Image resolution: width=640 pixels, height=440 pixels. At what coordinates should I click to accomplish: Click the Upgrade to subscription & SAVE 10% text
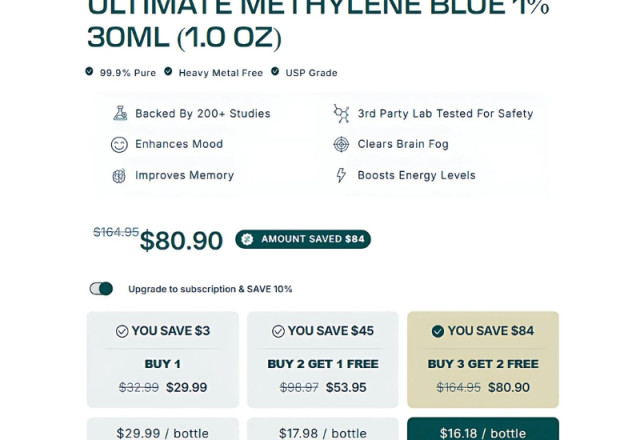pos(210,289)
